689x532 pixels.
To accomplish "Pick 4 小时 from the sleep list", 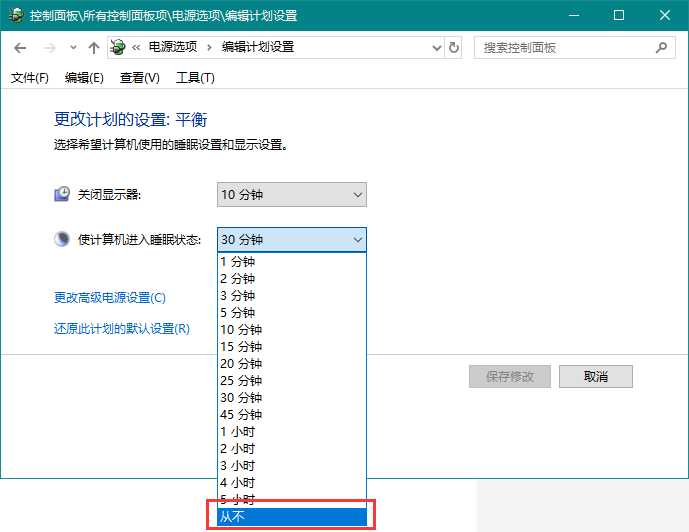I will click(x=292, y=483).
